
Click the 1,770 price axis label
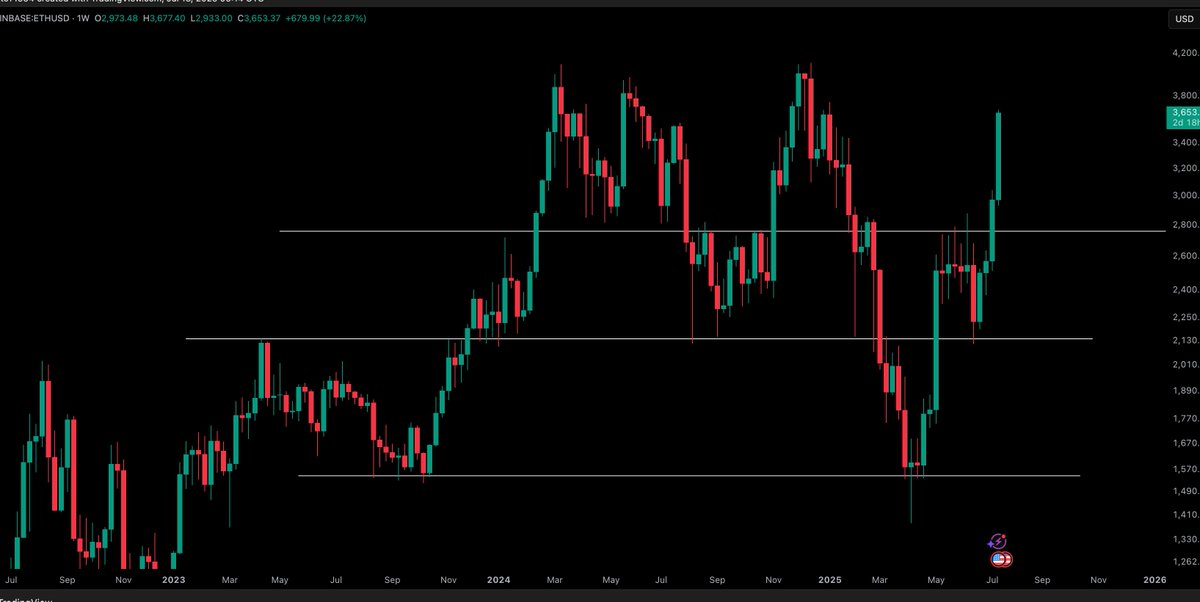[1184, 419]
